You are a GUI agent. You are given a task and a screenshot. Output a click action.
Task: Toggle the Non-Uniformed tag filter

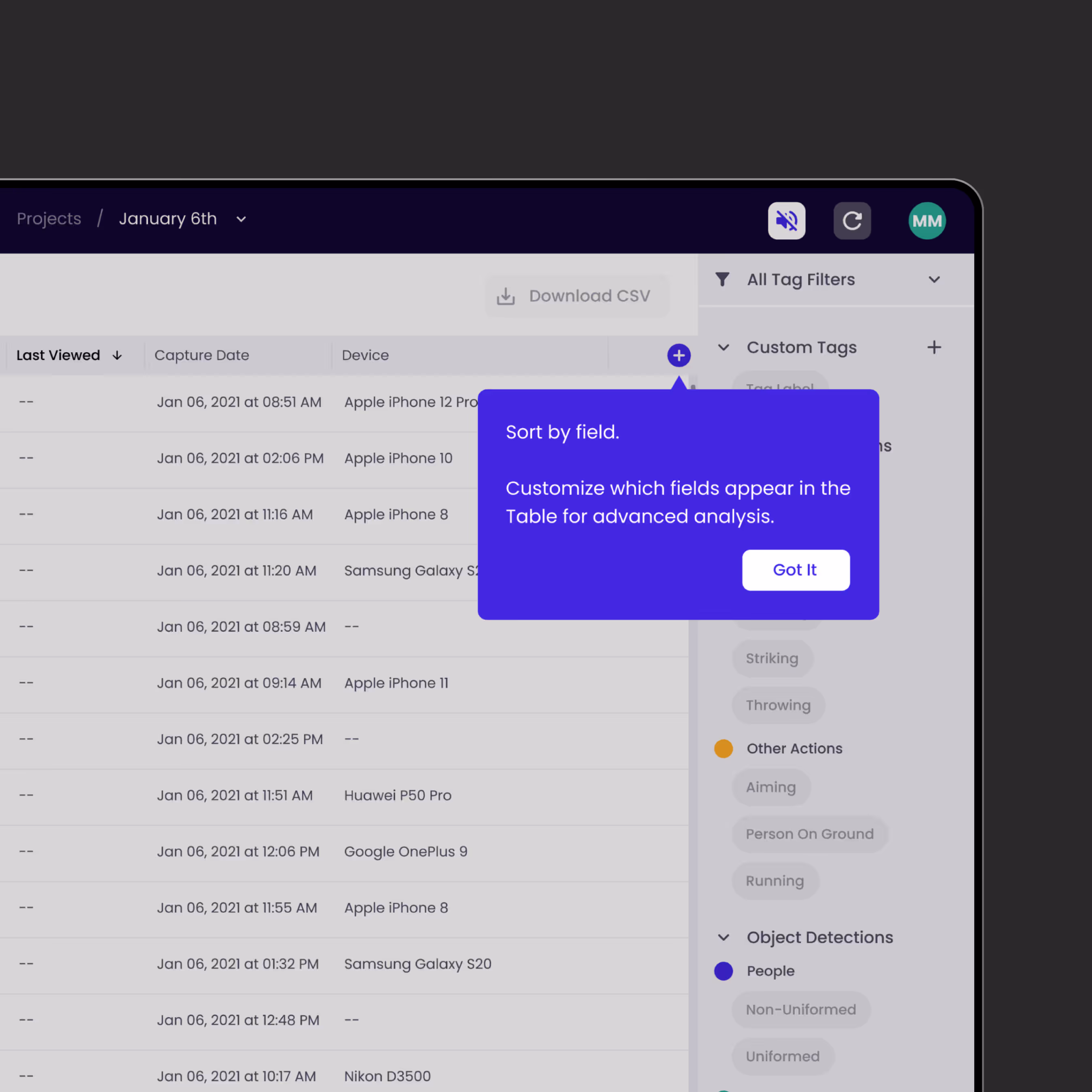pyautogui.click(x=801, y=1009)
